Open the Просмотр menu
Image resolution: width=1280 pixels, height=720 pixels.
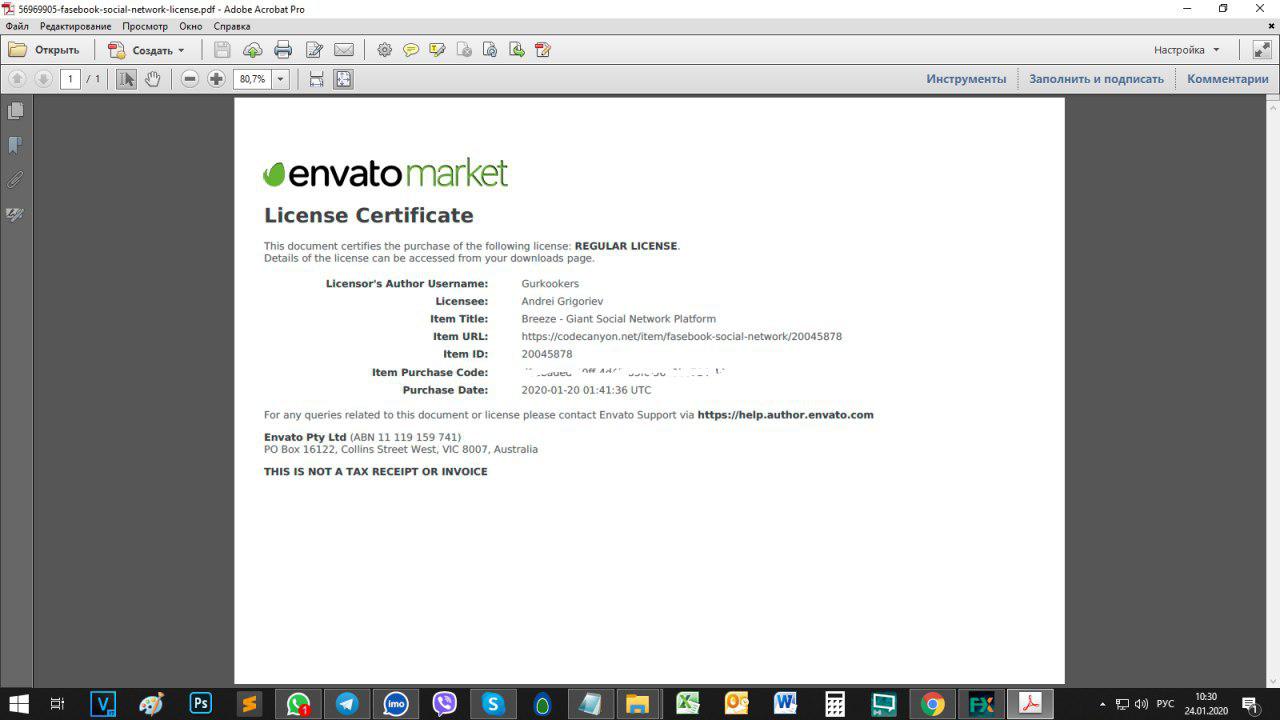tap(145, 26)
